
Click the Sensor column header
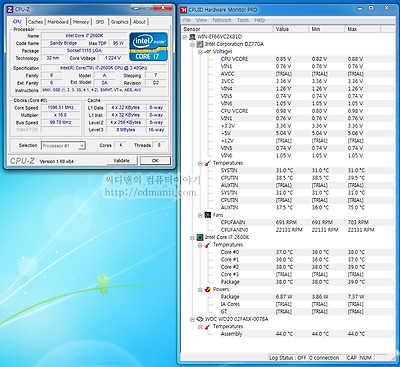tap(227, 29)
